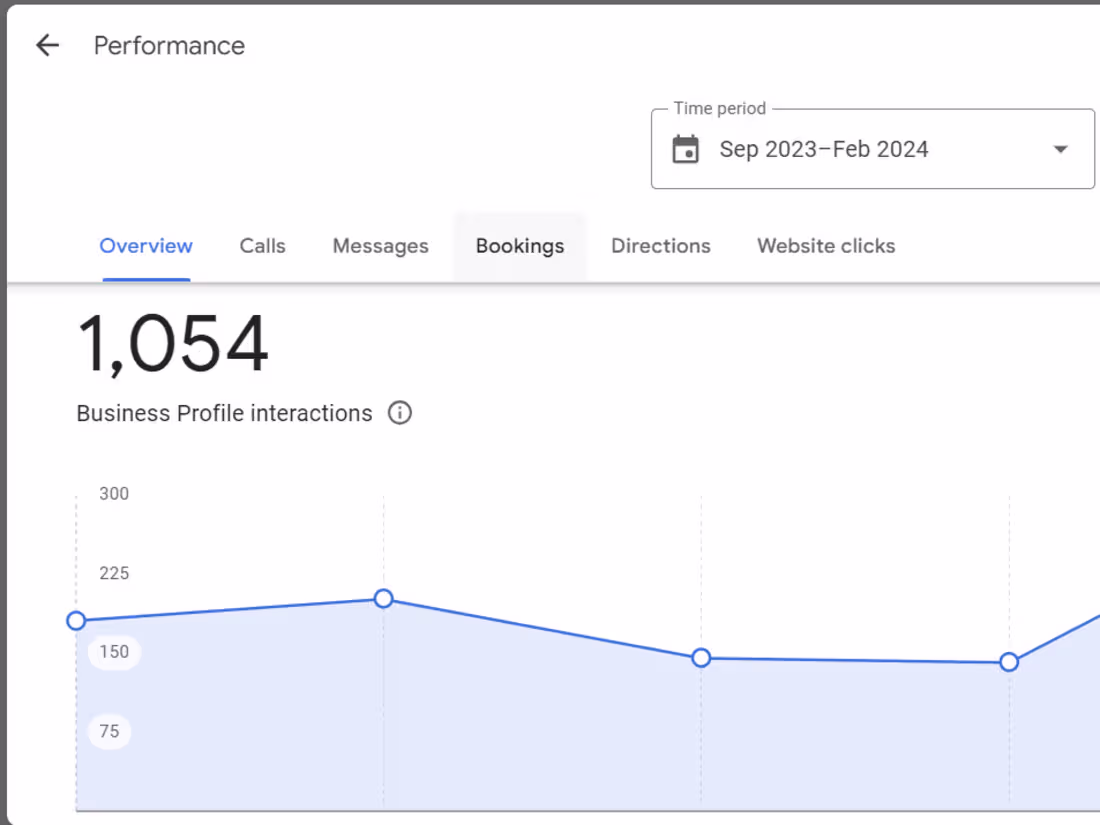Expand the Time period dropdown arrow
This screenshot has width=1100, height=825.
click(x=1060, y=150)
